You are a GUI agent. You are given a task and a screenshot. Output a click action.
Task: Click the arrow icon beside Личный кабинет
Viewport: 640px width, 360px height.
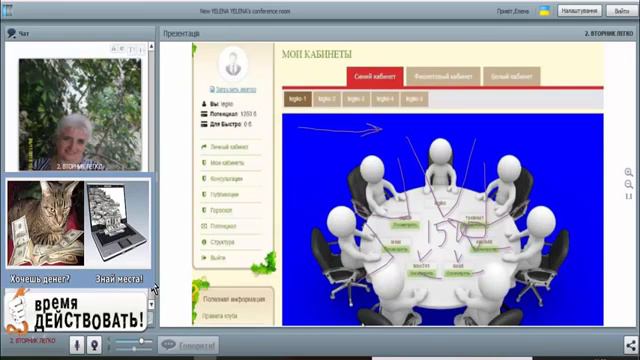(204, 147)
